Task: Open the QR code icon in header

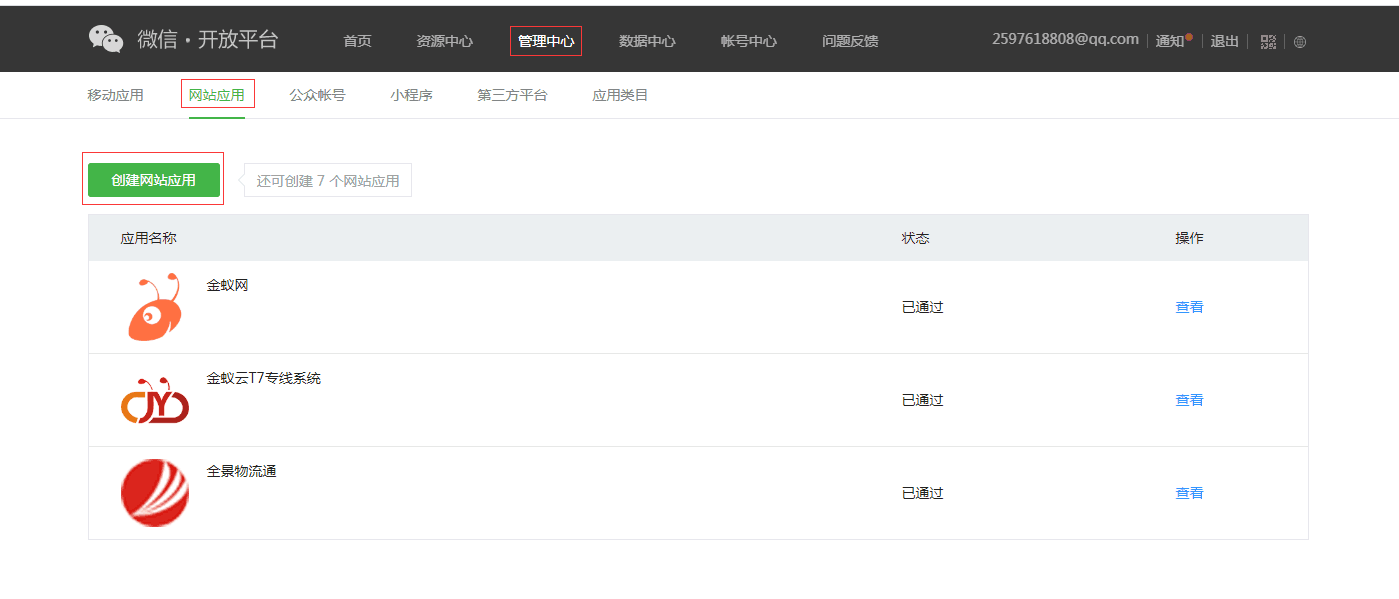Action: tap(1268, 41)
